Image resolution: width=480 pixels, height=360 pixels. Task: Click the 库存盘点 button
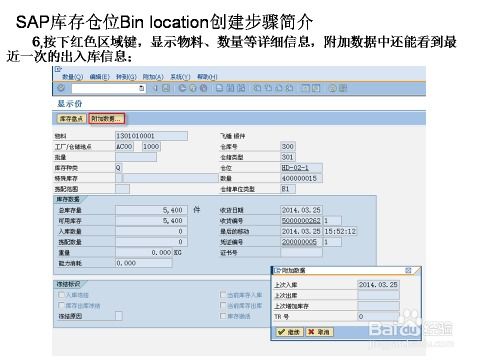72,119
